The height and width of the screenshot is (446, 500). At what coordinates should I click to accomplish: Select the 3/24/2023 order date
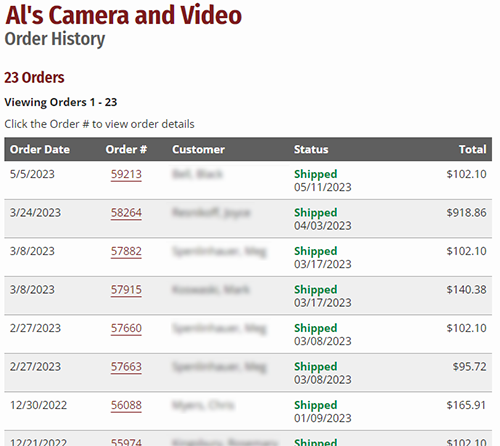[x=35, y=213]
